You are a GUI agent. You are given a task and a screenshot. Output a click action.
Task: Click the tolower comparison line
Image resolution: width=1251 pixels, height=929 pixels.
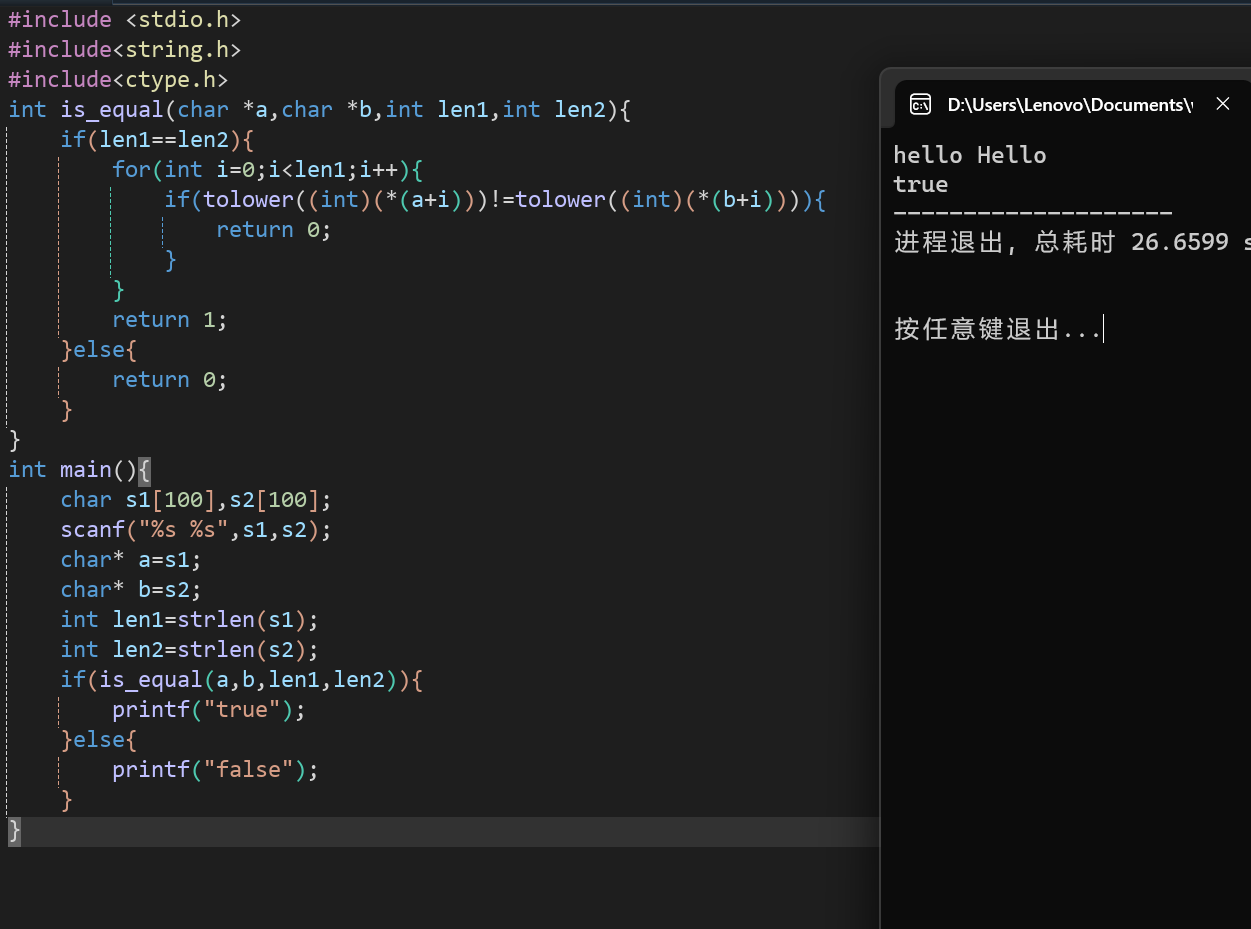[496, 199]
